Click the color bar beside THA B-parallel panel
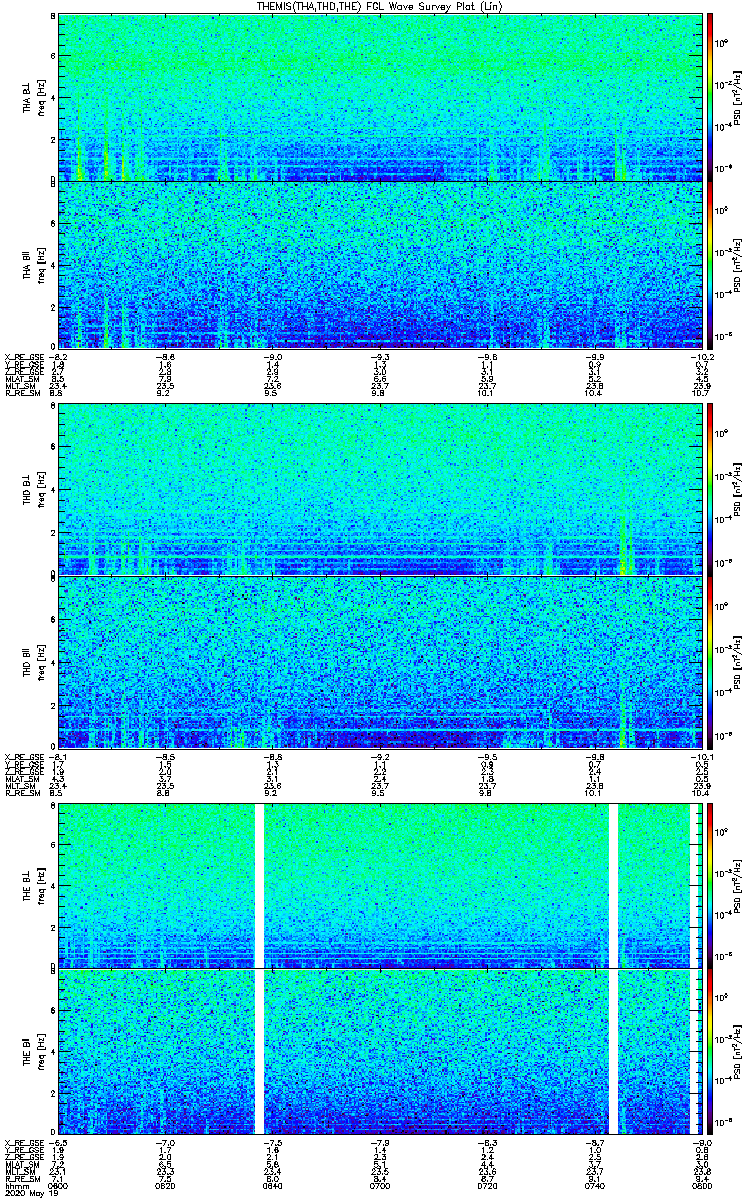 click(710, 265)
